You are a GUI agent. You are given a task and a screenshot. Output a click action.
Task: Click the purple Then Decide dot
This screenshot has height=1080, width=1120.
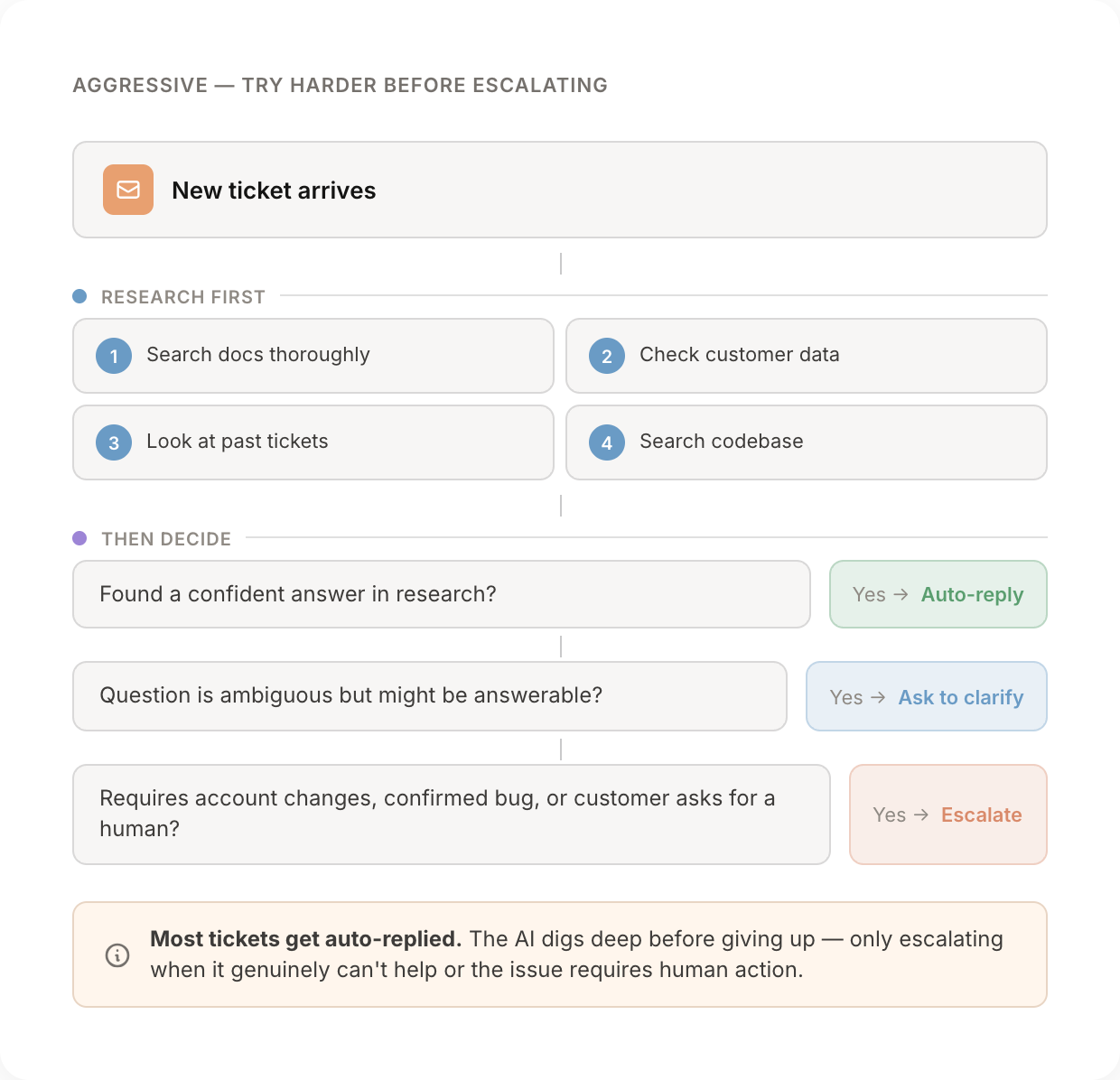pos(79,538)
